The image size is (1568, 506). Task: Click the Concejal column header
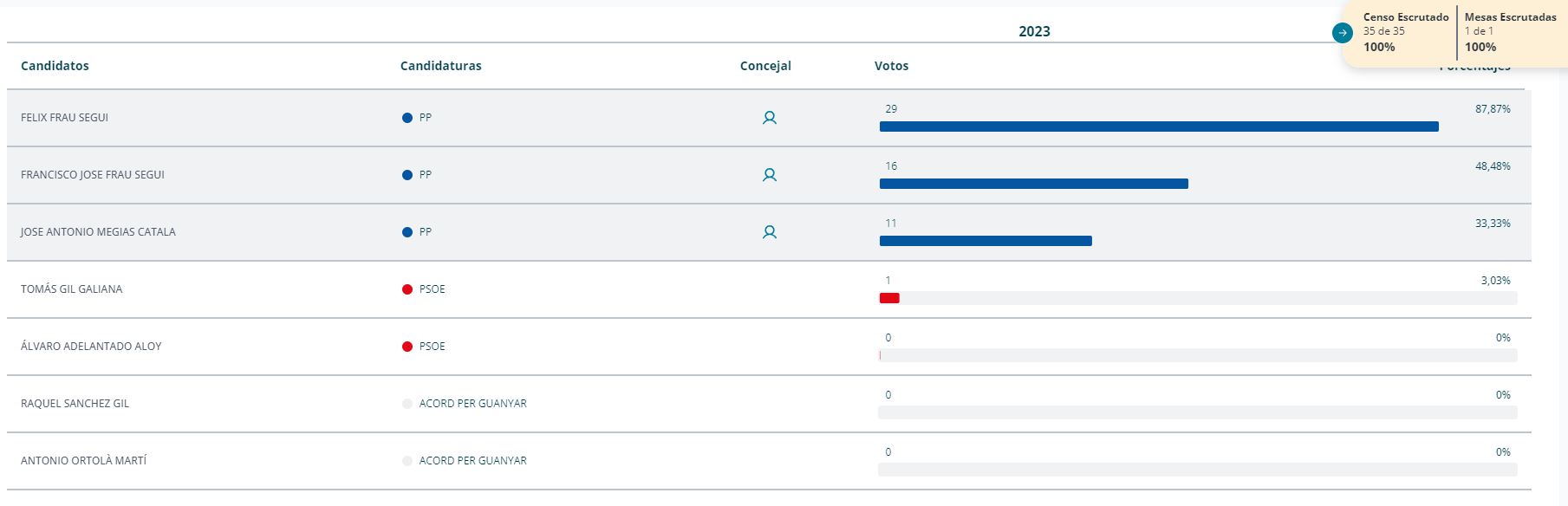point(765,66)
